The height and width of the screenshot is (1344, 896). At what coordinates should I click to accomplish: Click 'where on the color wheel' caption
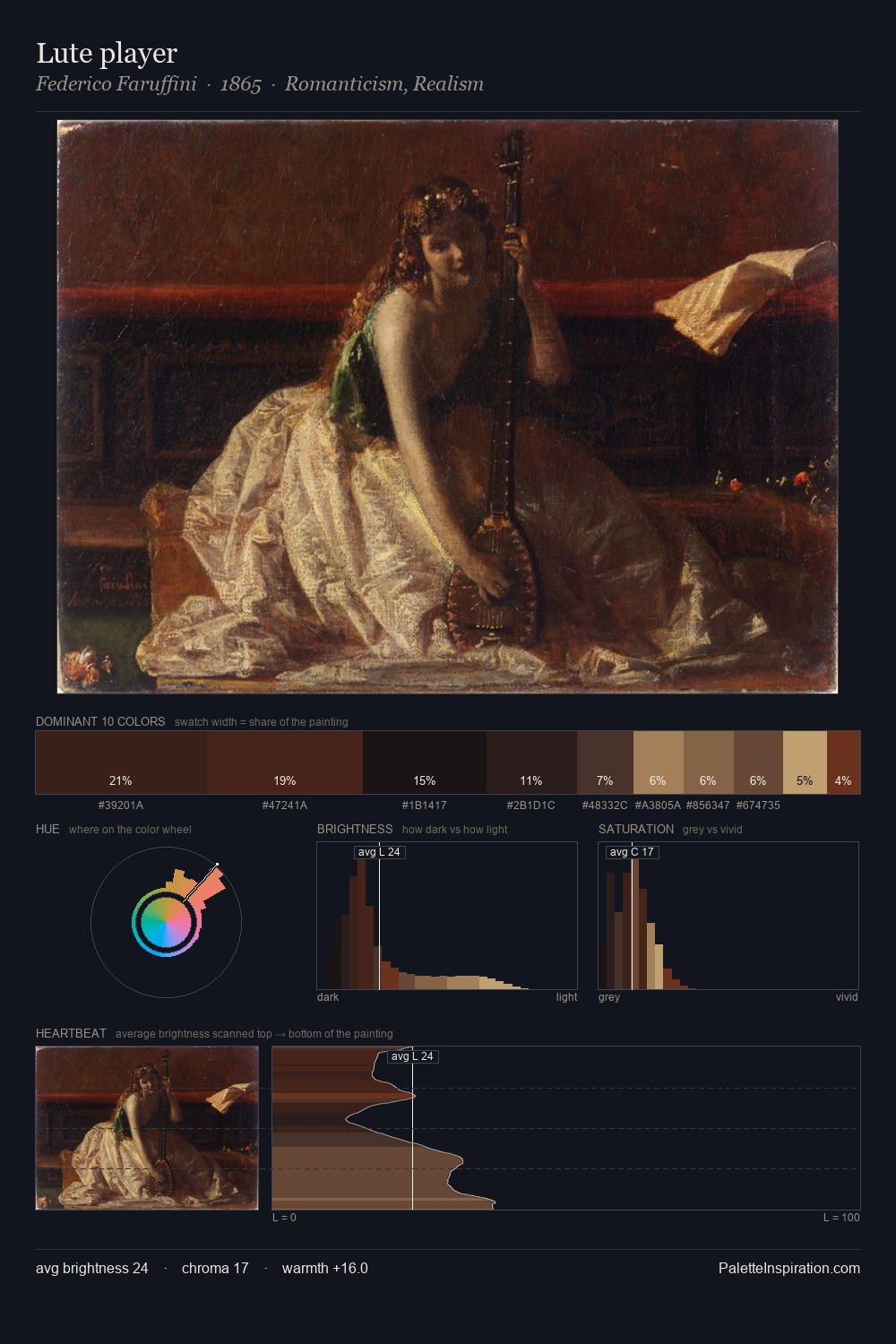(130, 830)
